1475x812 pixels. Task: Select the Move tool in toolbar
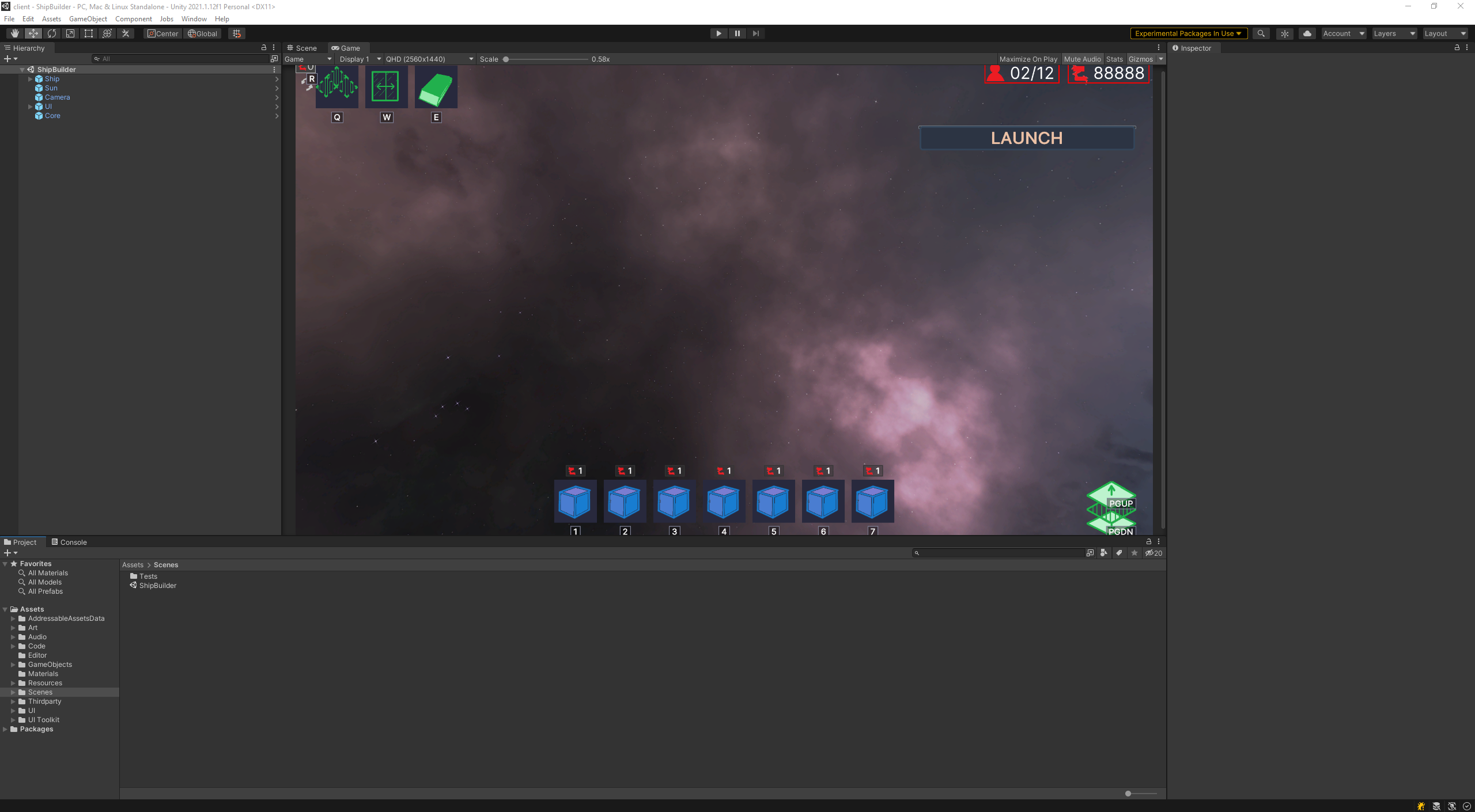point(33,33)
